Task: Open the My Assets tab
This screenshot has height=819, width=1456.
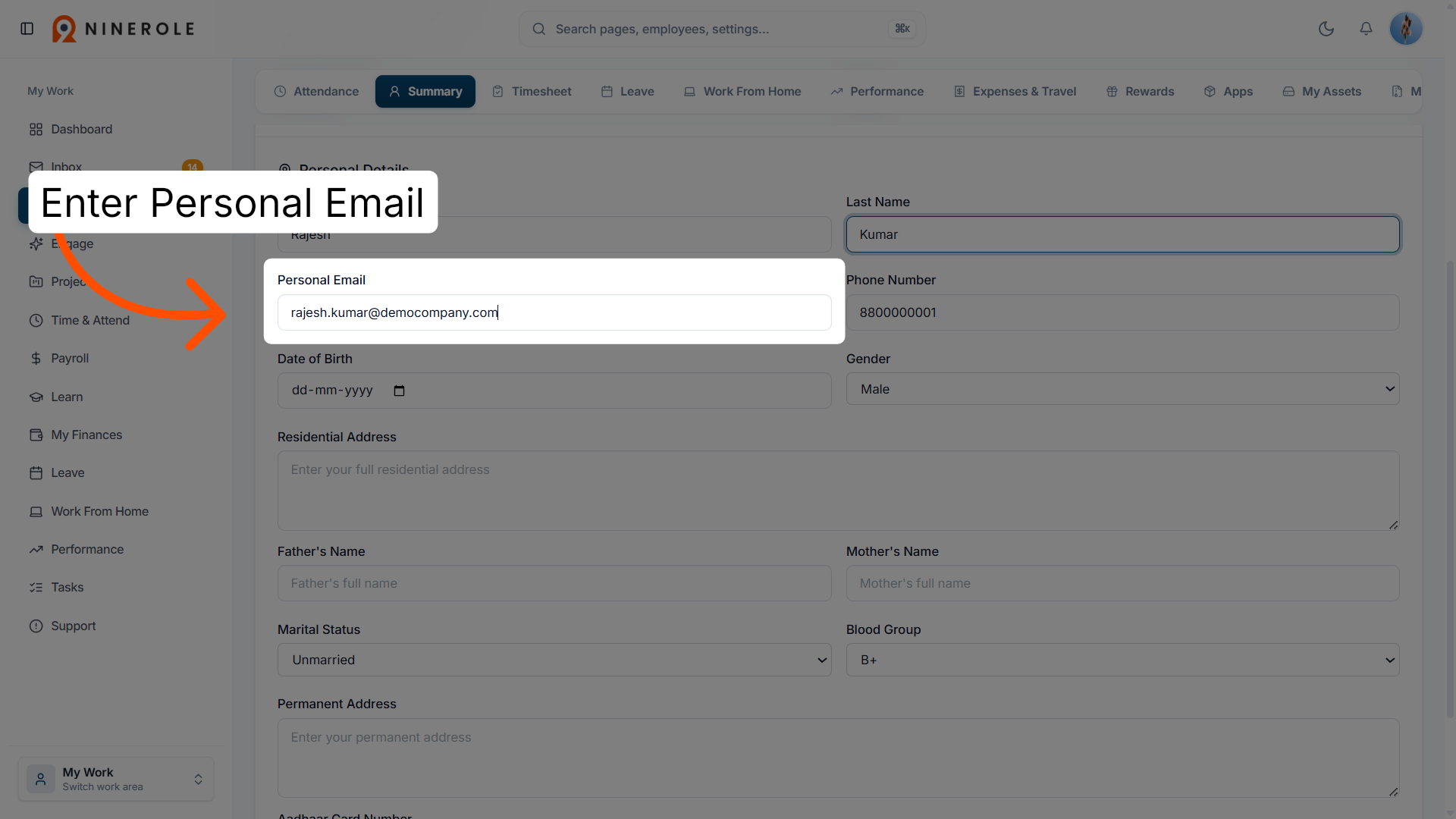Action: 1322,91
